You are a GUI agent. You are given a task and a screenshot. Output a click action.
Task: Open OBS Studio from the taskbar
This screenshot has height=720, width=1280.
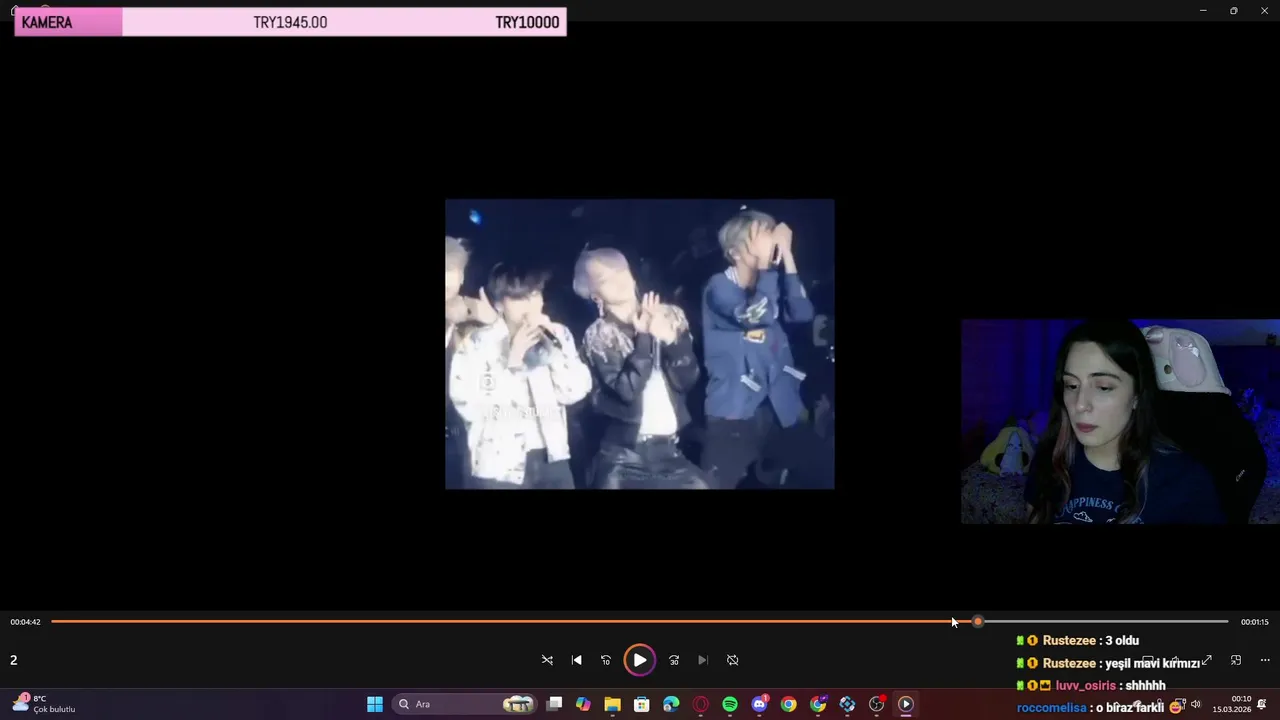877,704
